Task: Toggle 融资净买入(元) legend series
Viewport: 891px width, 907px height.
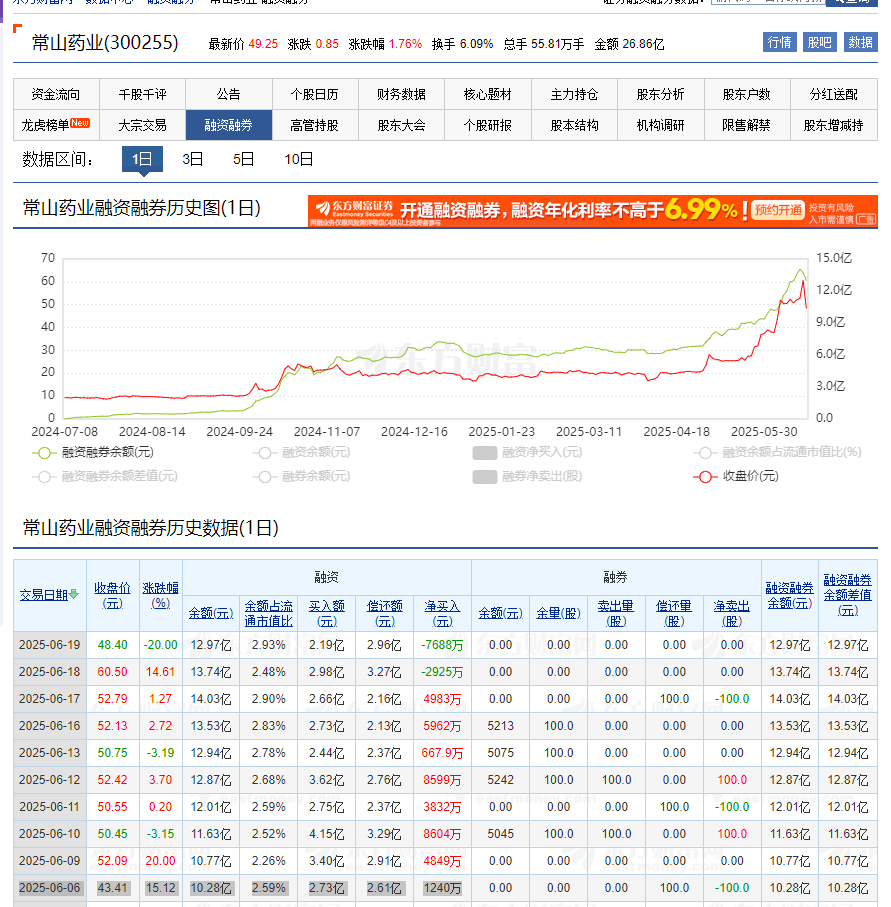Action: tap(527, 452)
